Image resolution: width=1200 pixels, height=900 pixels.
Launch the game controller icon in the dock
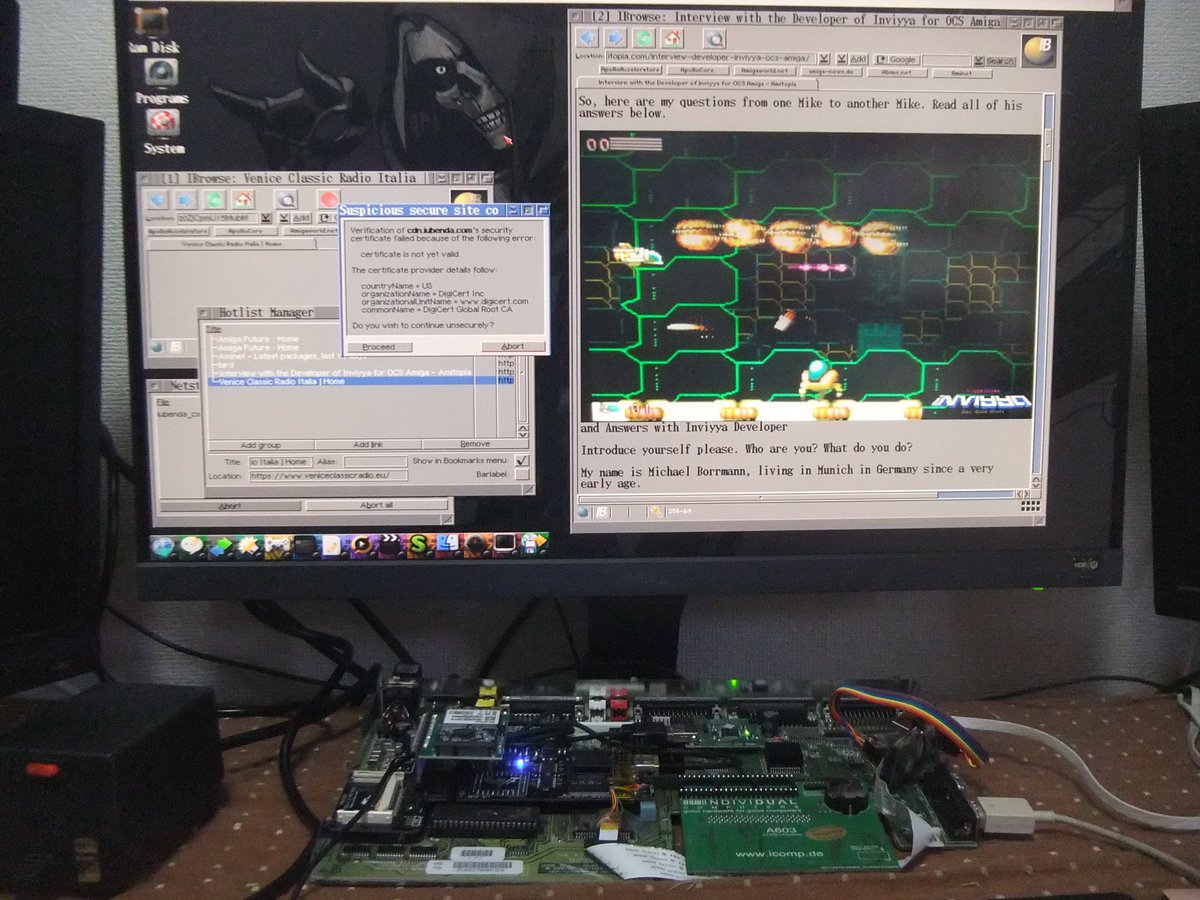click(277, 546)
